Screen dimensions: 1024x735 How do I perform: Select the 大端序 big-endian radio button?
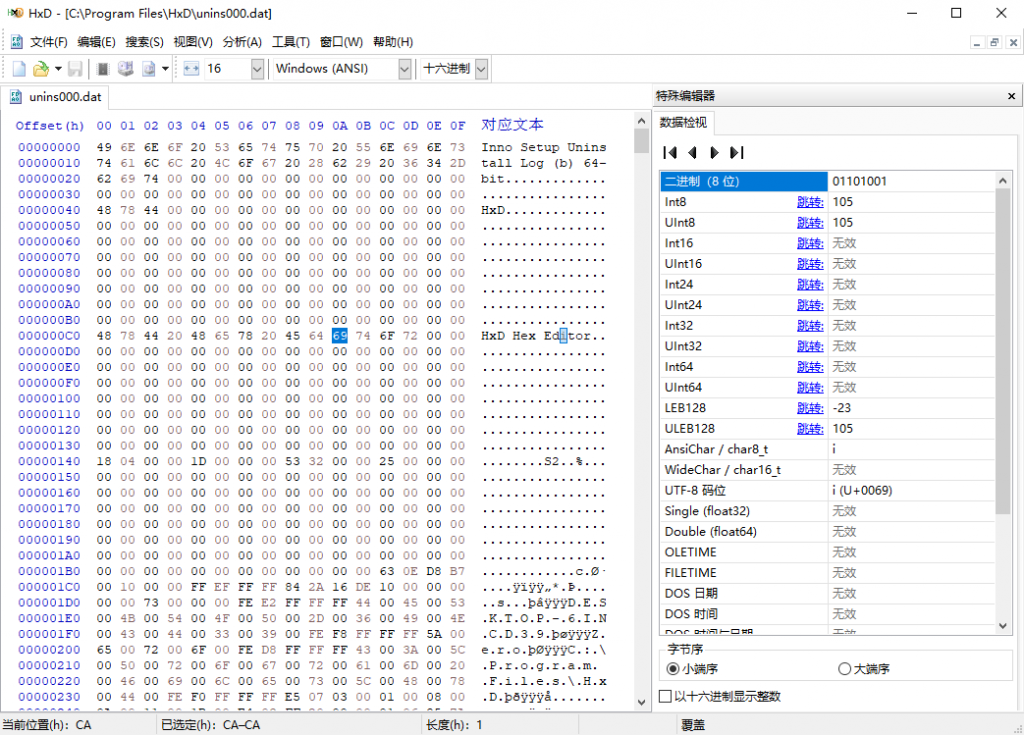845,669
